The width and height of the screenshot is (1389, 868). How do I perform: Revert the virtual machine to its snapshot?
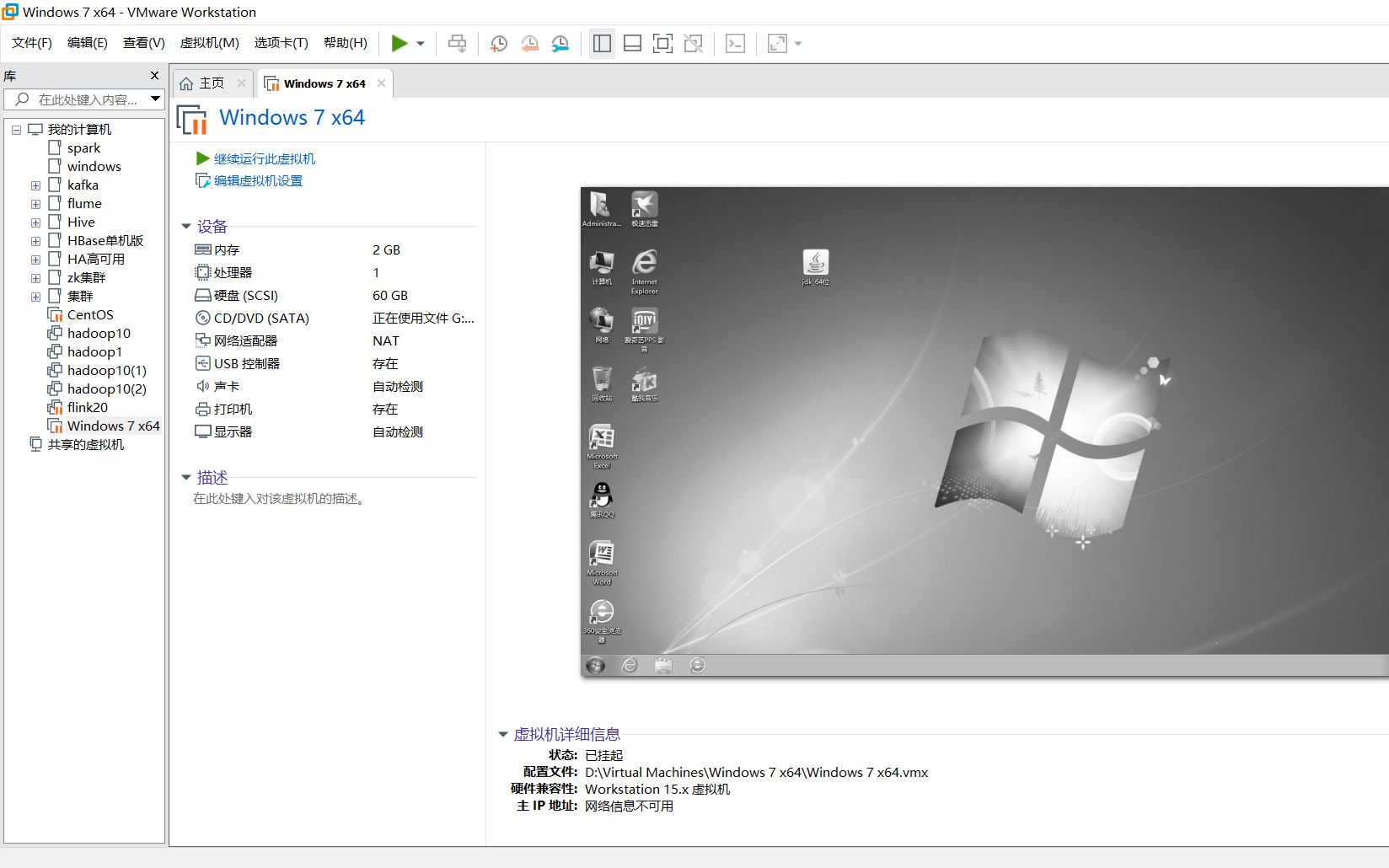(529, 43)
